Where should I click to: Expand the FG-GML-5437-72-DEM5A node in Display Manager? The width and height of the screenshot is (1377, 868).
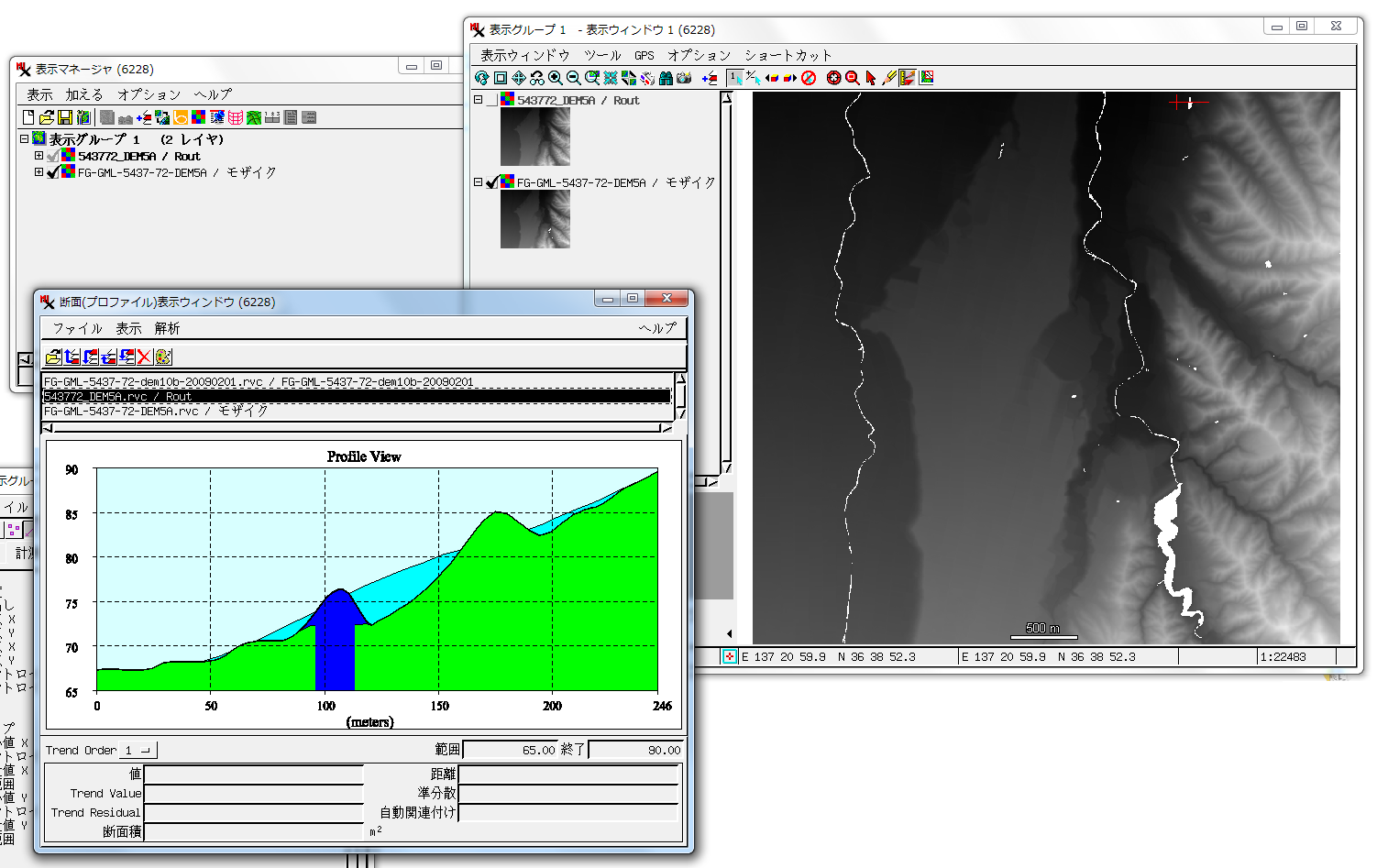(39, 171)
